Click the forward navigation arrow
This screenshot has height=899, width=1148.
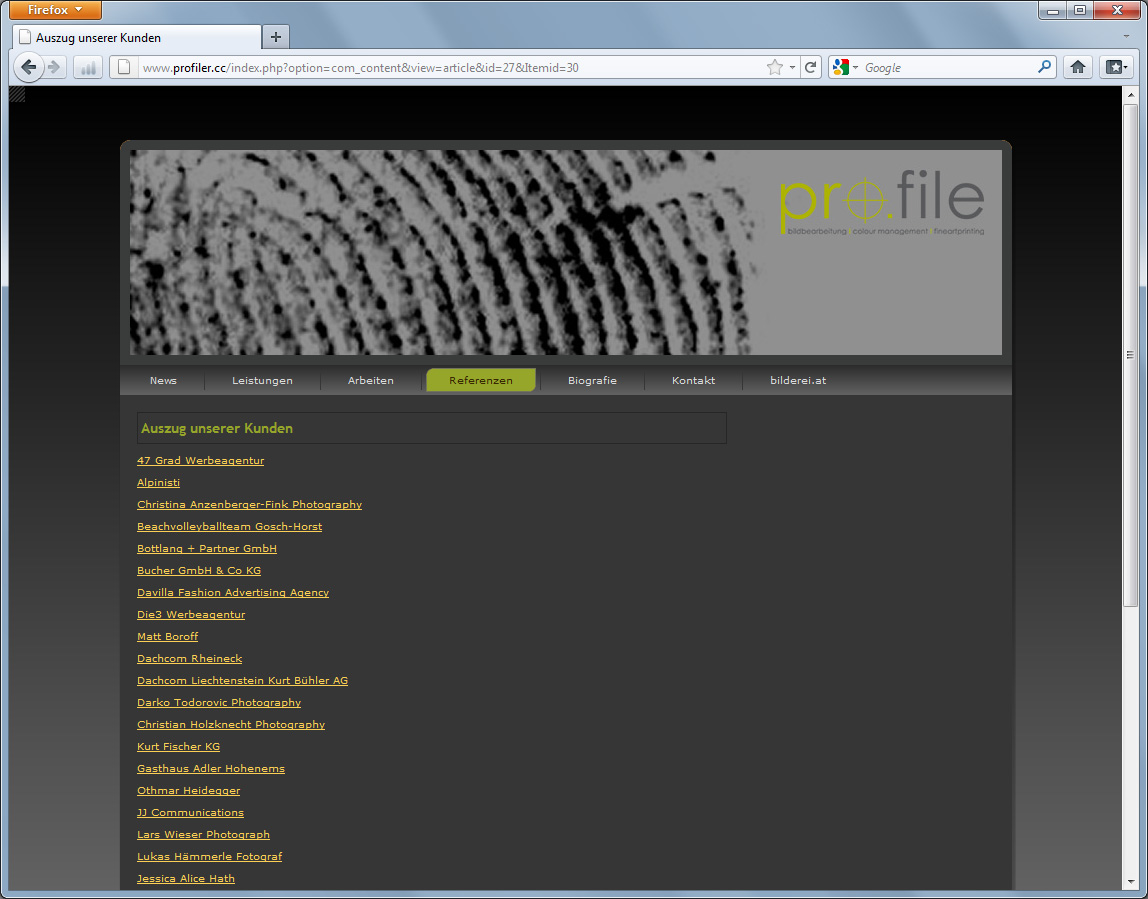(x=54, y=67)
